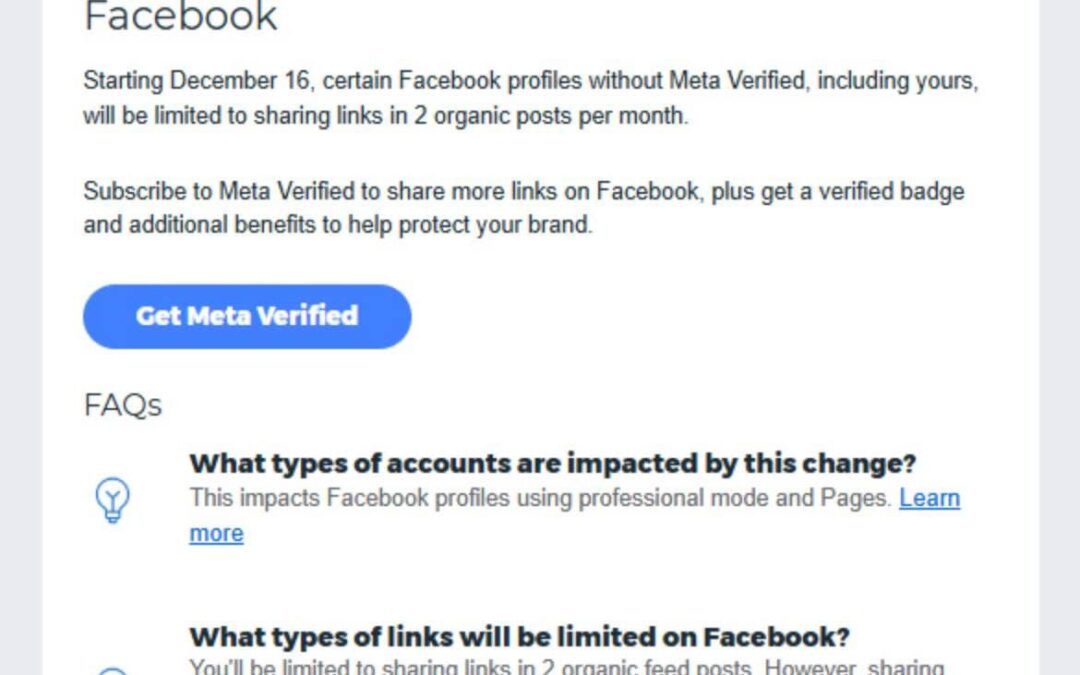Select the green strip on the right edge
The image size is (1080, 675).
click(x=1060, y=337)
